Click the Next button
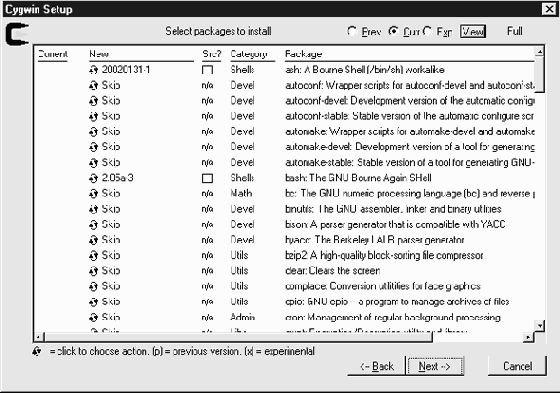 (x=435, y=366)
